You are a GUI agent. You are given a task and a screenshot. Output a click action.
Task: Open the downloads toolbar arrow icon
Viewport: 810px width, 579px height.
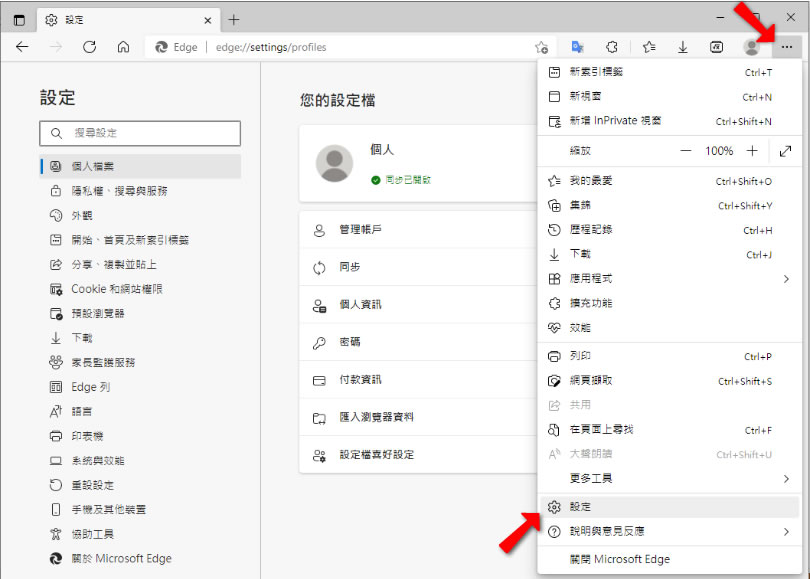tap(682, 47)
